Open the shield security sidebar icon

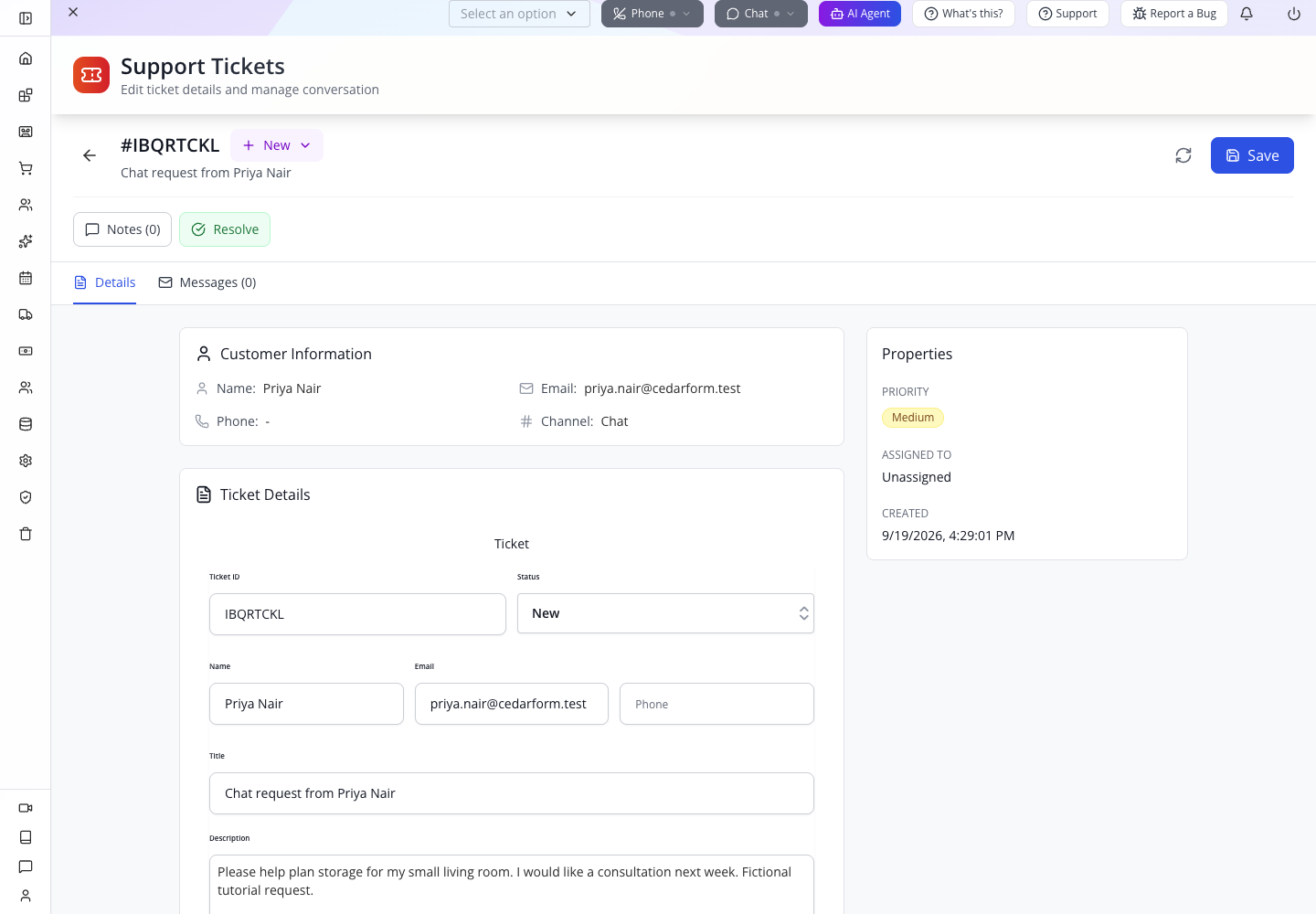[x=26, y=497]
